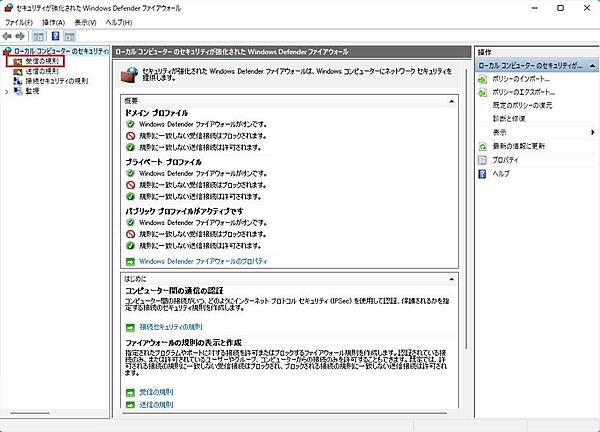
Task: Click ポリシーのインポート action
Action: 521,79
